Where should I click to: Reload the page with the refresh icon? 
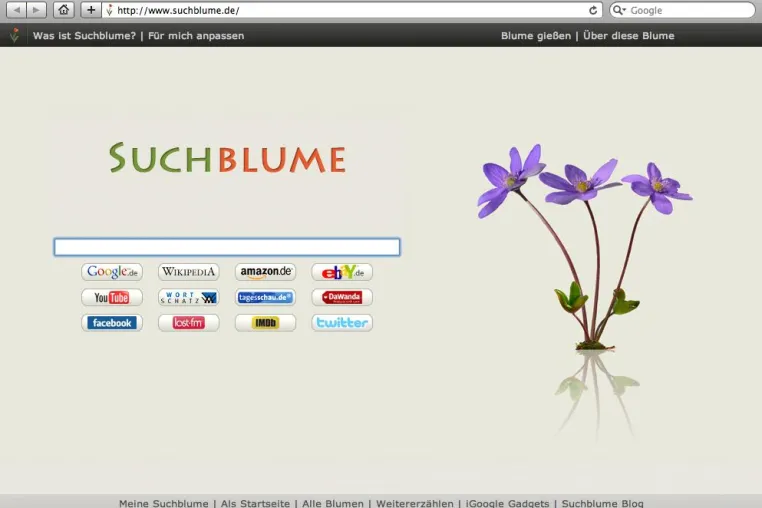click(593, 10)
